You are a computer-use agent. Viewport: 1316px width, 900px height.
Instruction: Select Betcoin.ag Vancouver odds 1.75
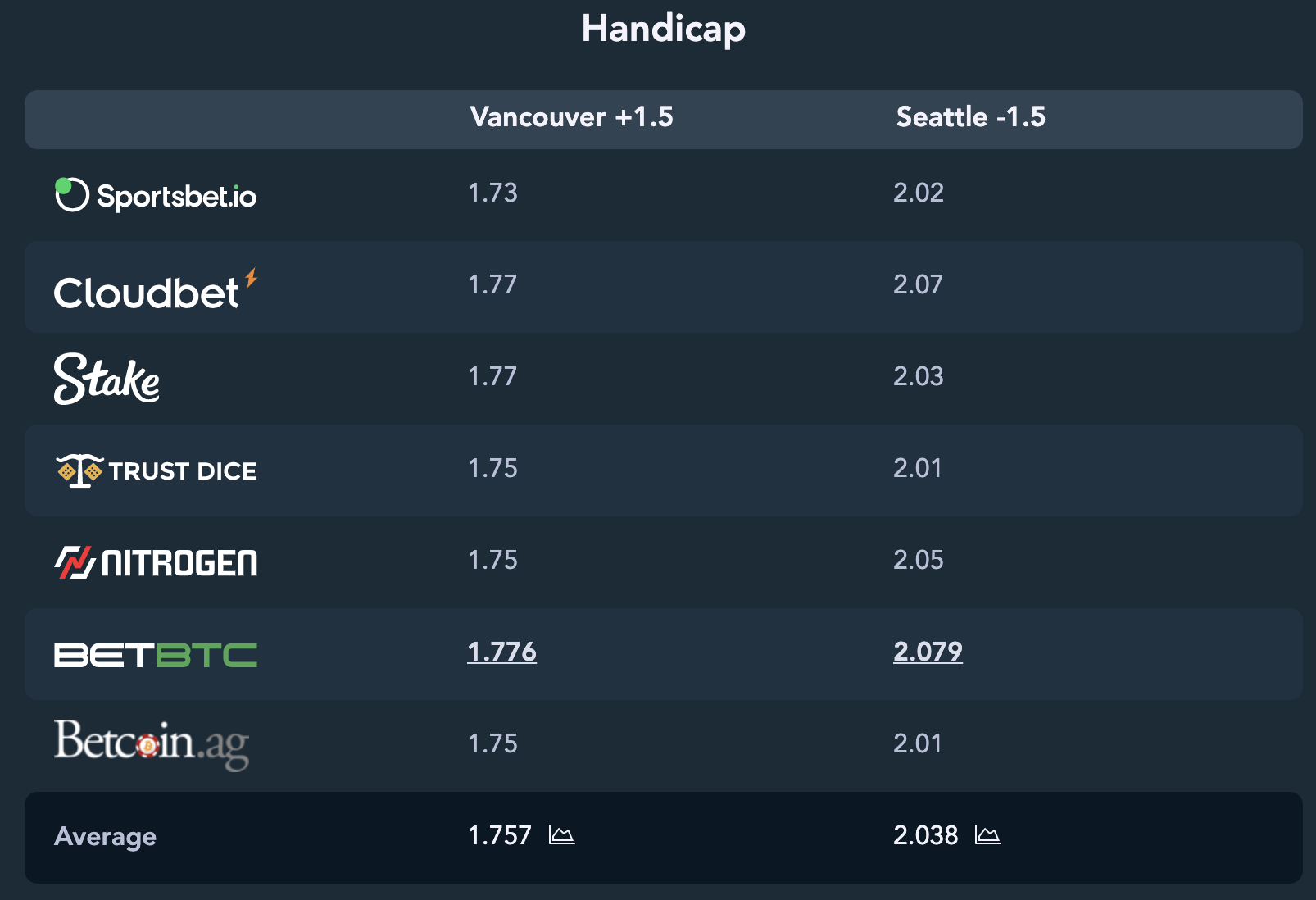pyautogui.click(x=492, y=743)
